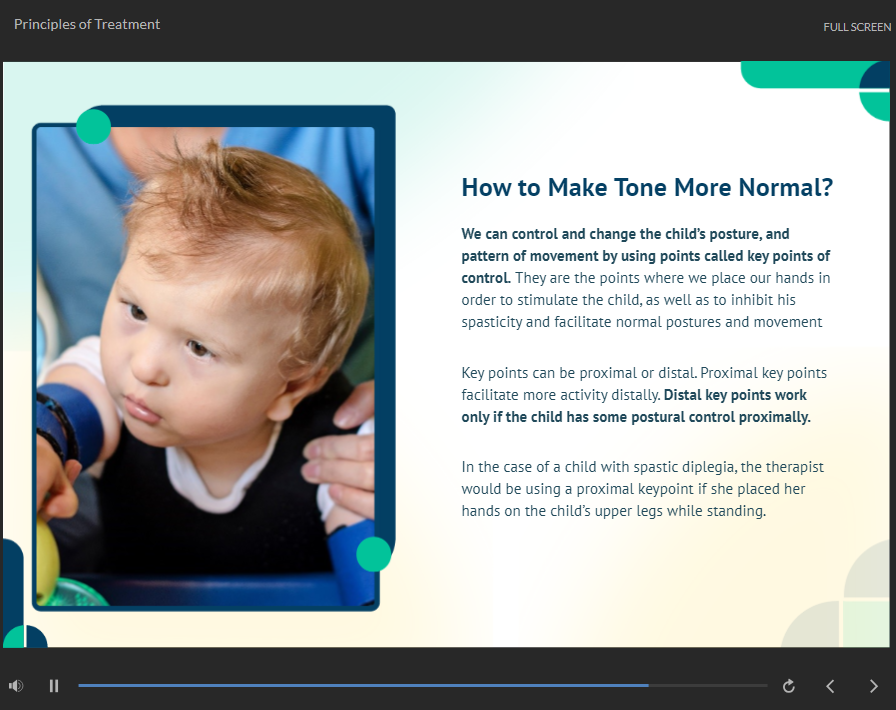Replay the slide with the circular arrow

click(789, 686)
